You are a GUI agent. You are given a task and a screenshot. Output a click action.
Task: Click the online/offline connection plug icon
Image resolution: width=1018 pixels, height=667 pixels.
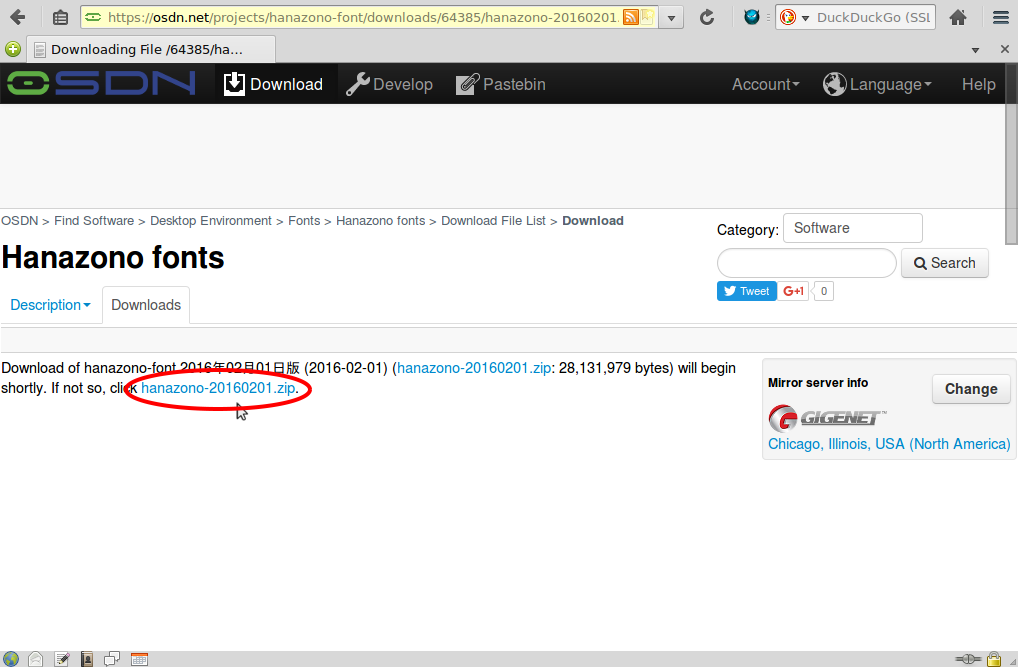point(968,659)
